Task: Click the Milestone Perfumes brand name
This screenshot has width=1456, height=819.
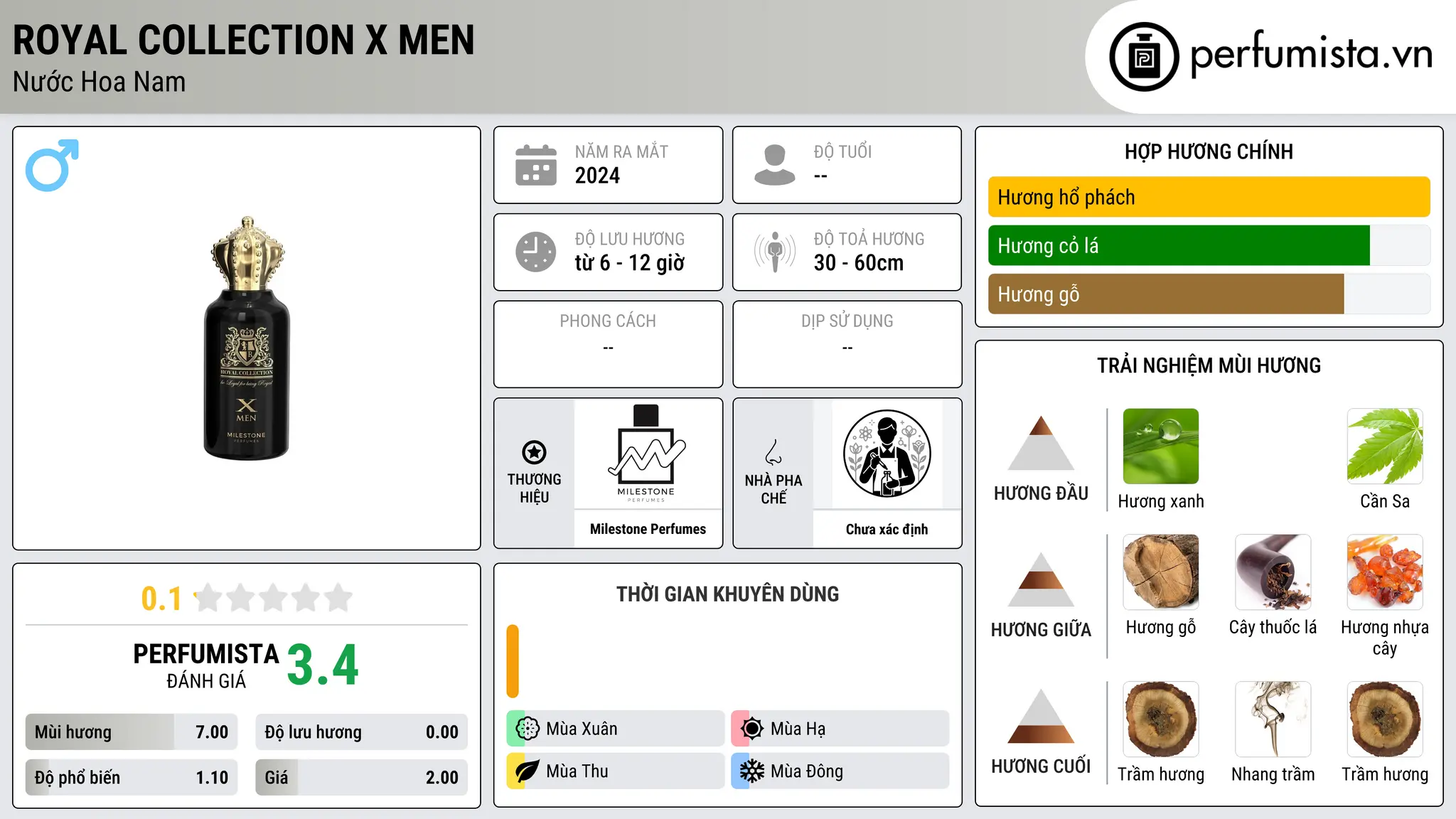Action: pyautogui.click(x=648, y=529)
